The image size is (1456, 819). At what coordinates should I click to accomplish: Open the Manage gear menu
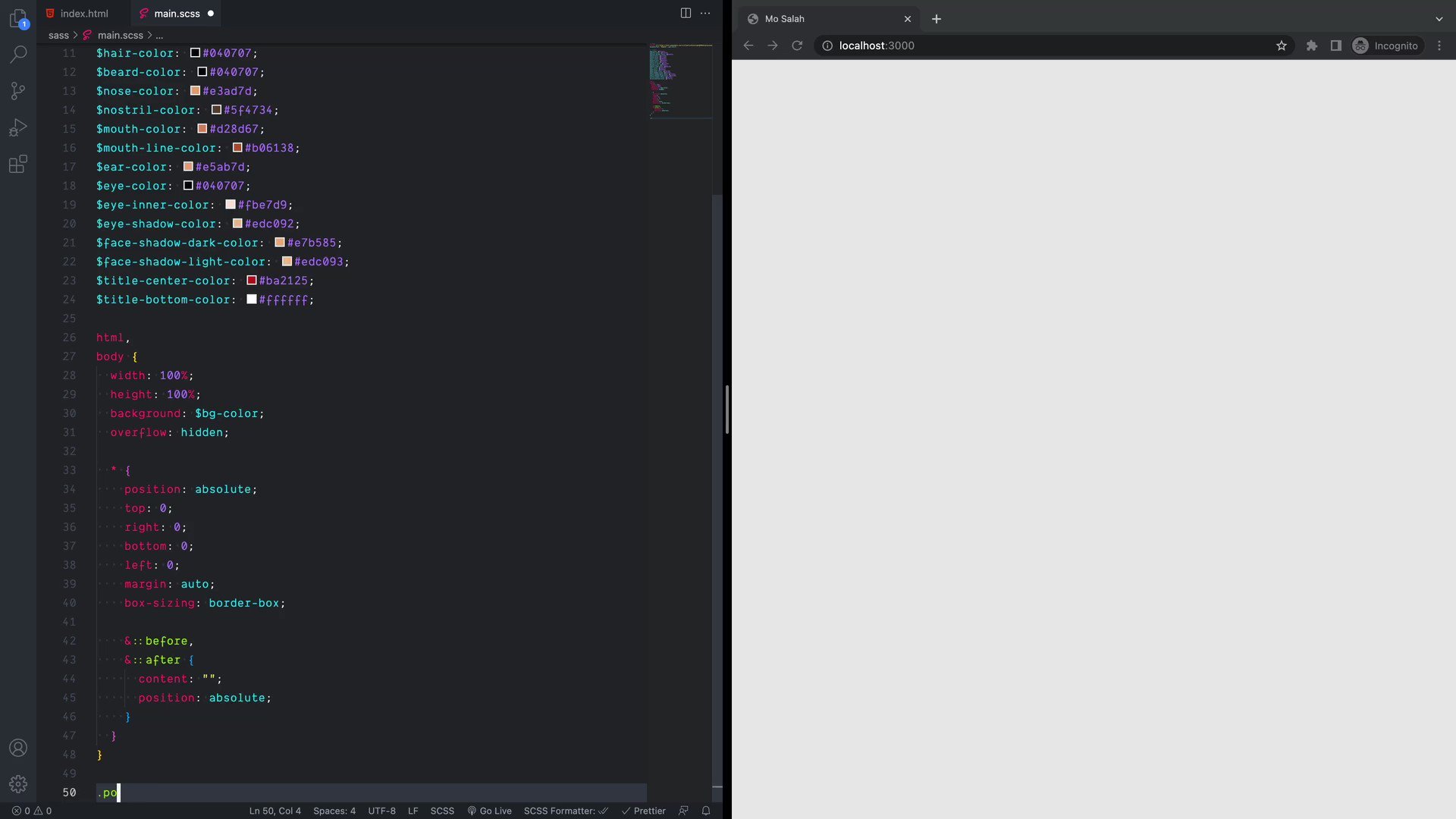(18, 784)
